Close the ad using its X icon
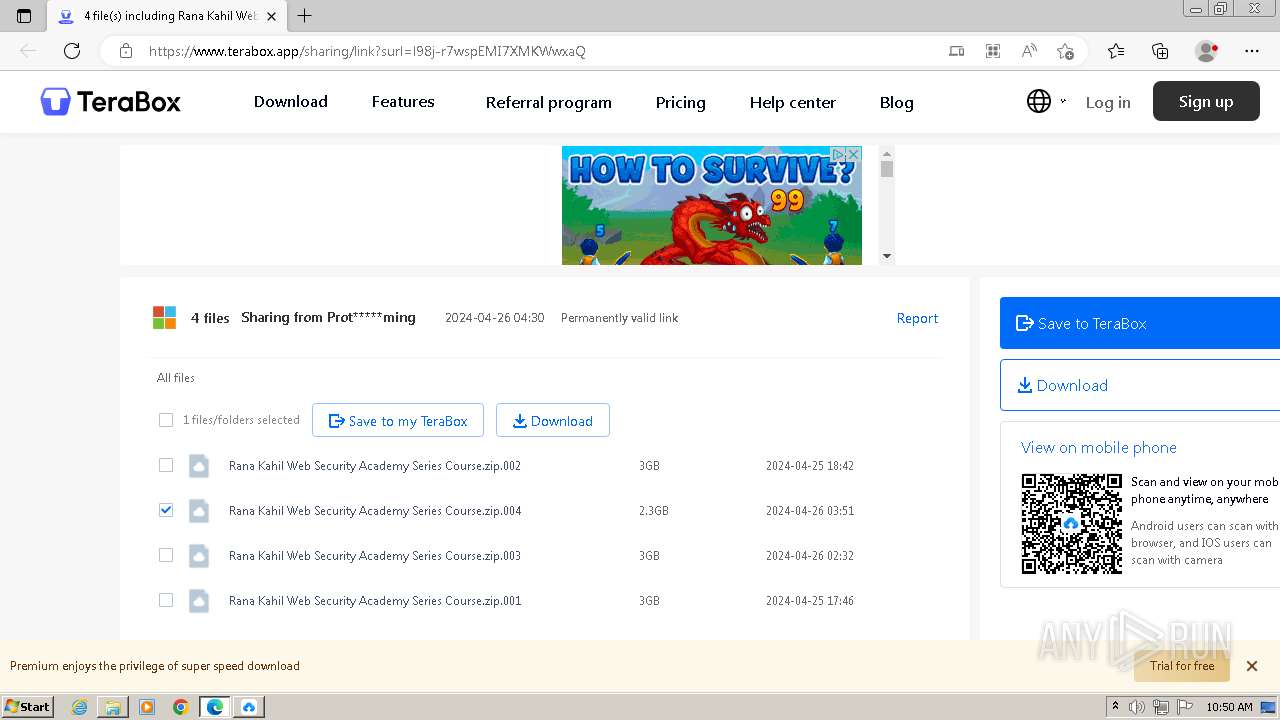The height and width of the screenshot is (720, 1280). tap(854, 154)
